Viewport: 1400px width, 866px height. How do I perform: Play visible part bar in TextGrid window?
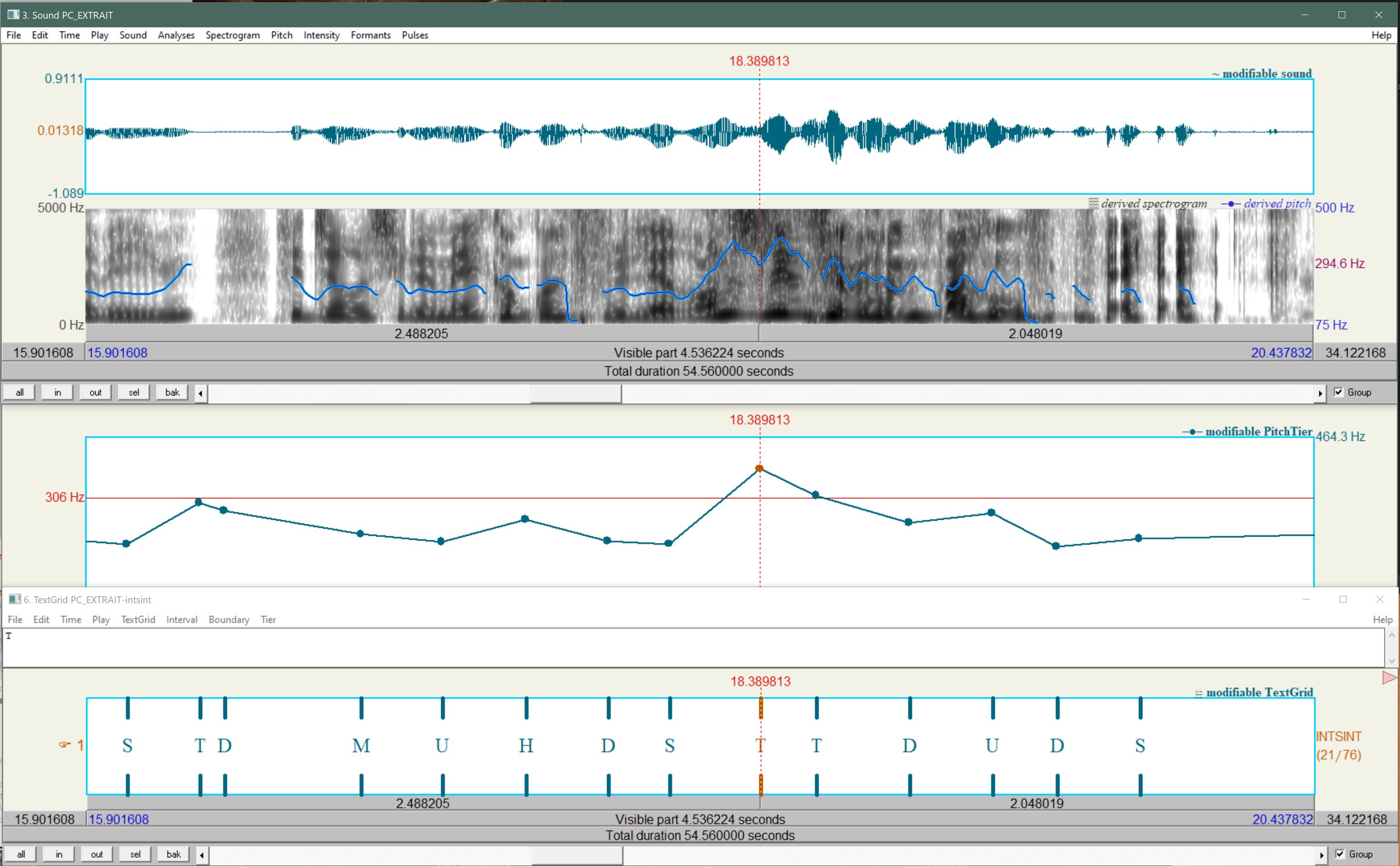tap(700, 819)
